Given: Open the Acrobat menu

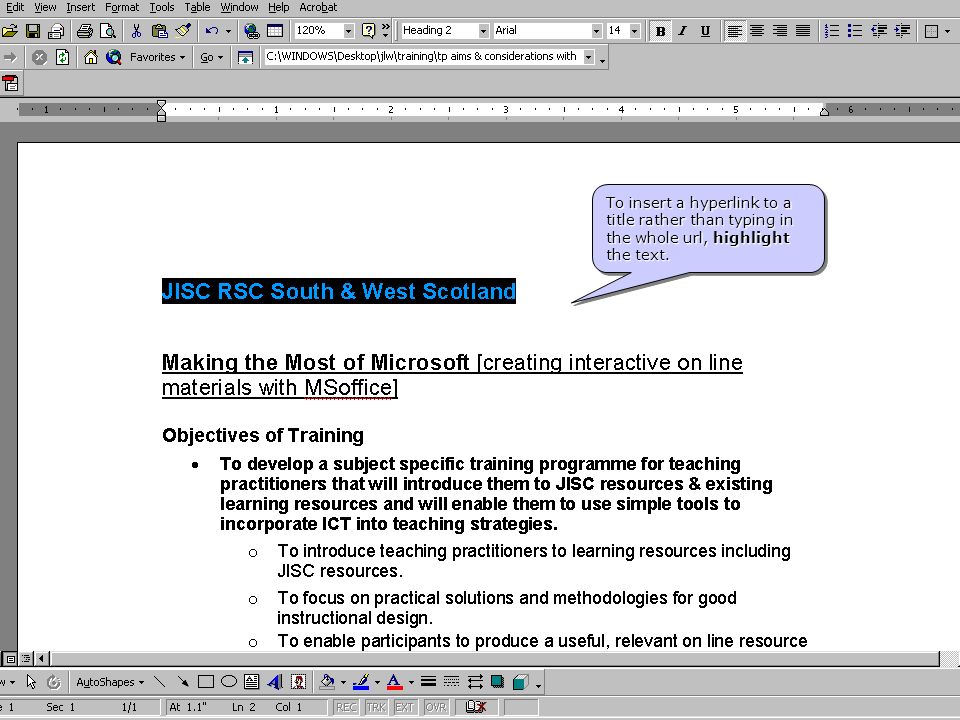Looking at the screenshot, I should click(x=318, y=7).
